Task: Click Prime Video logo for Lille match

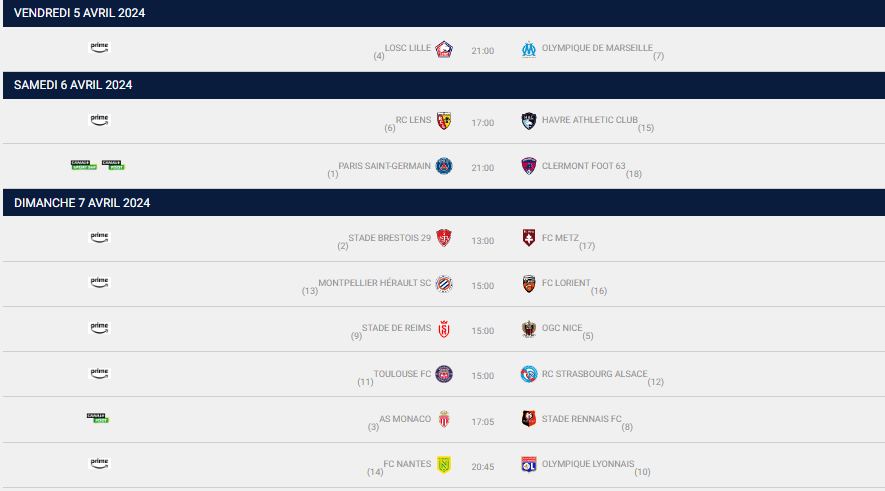Action: point(99,47)
